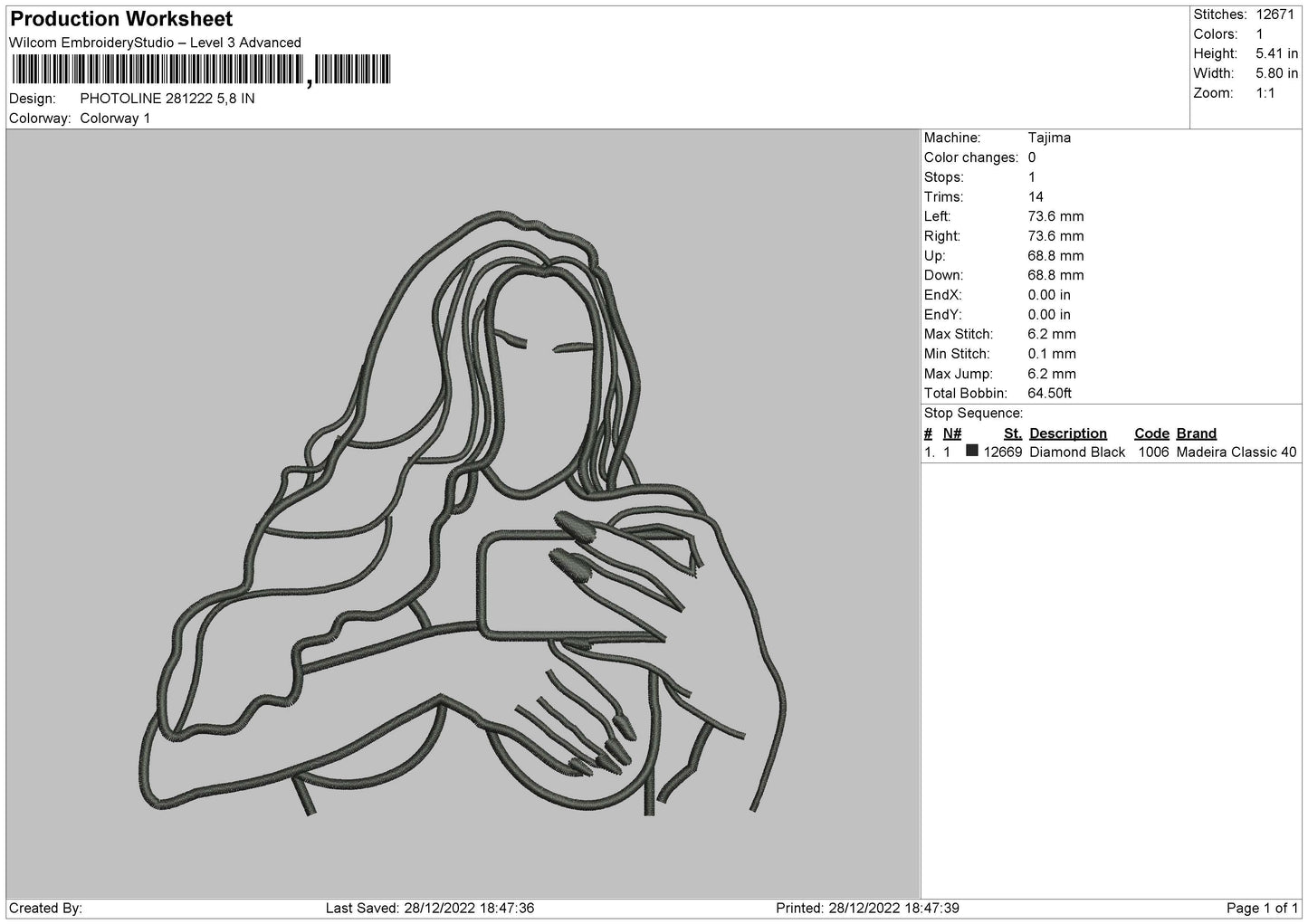Select the Max Stitch value 6.2 mm
This screenshot has height=924, width=1308.
[1052, 335]
